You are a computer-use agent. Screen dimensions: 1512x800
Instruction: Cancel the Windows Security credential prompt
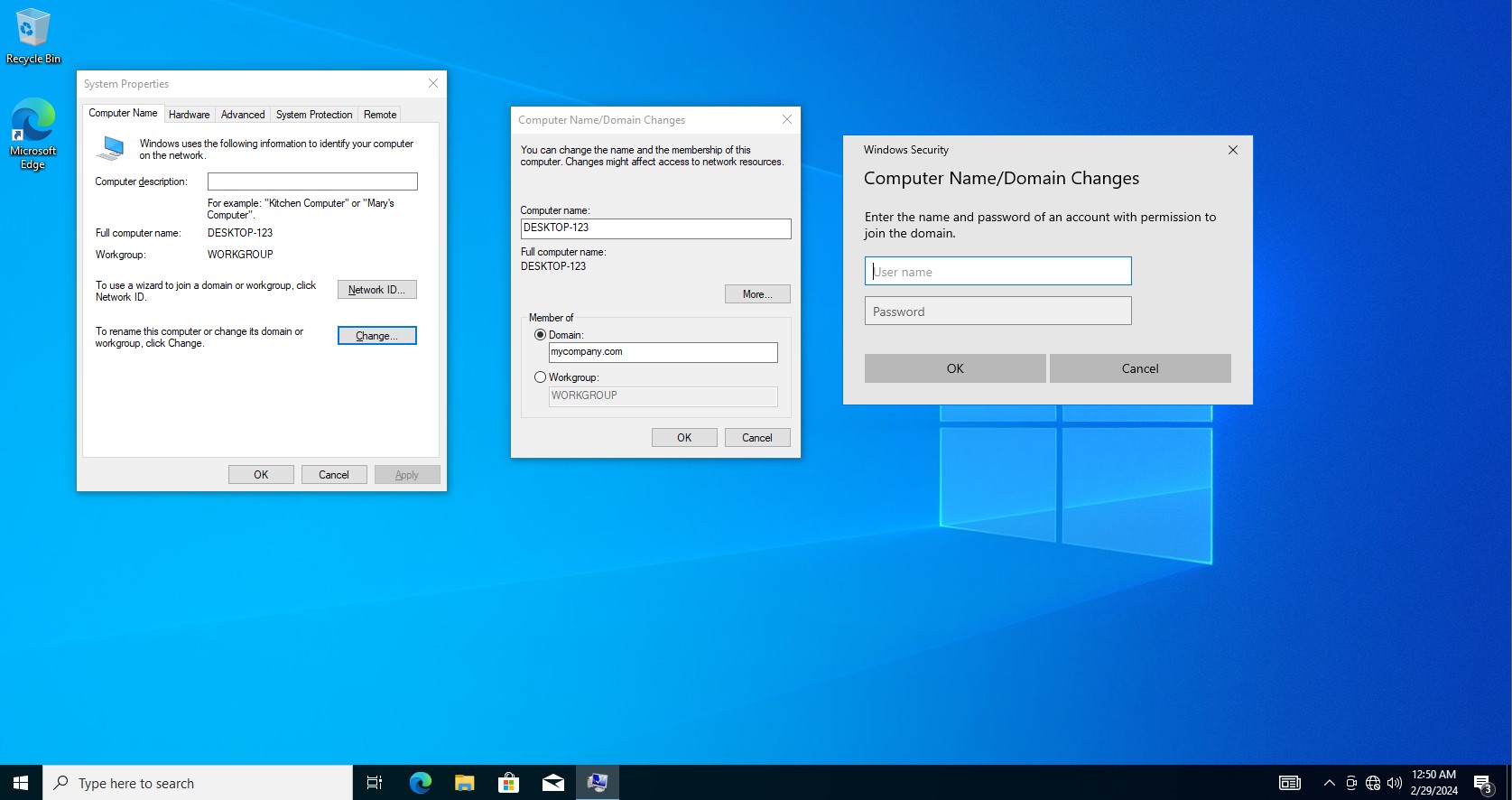[1139, 368]
